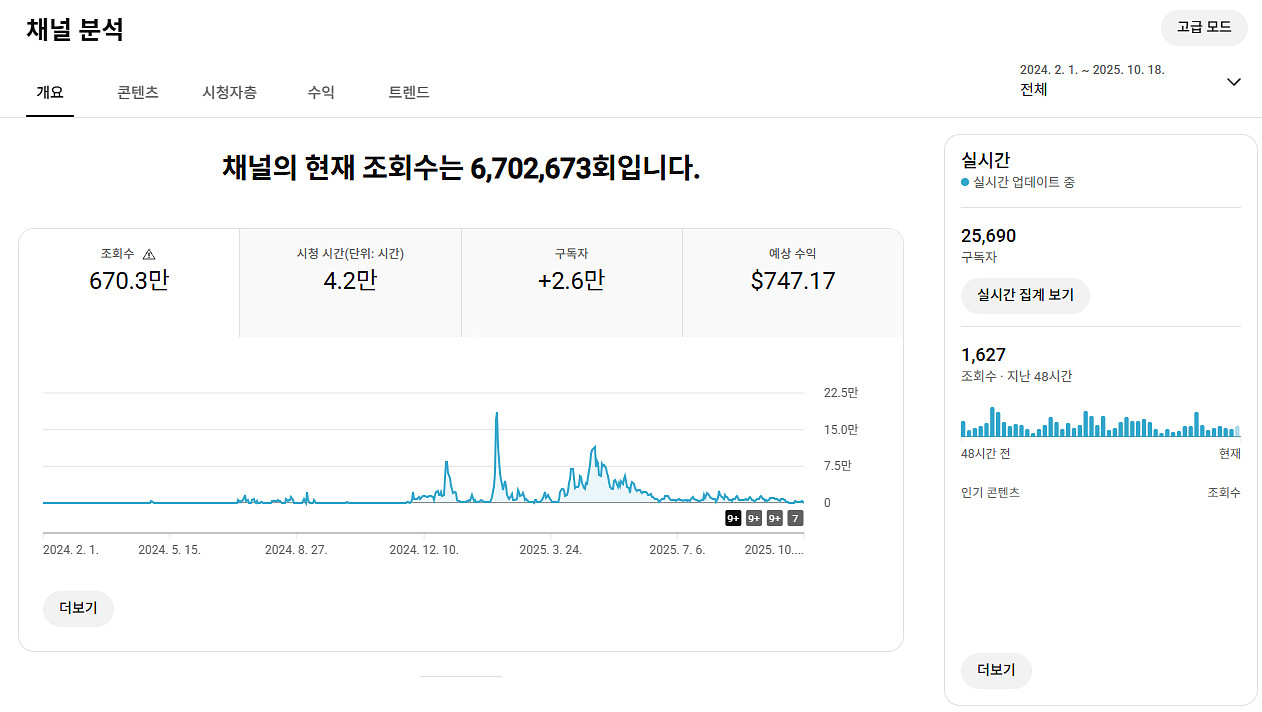
Task: Go to the 시청자층 tab
Action: point(229,92)
